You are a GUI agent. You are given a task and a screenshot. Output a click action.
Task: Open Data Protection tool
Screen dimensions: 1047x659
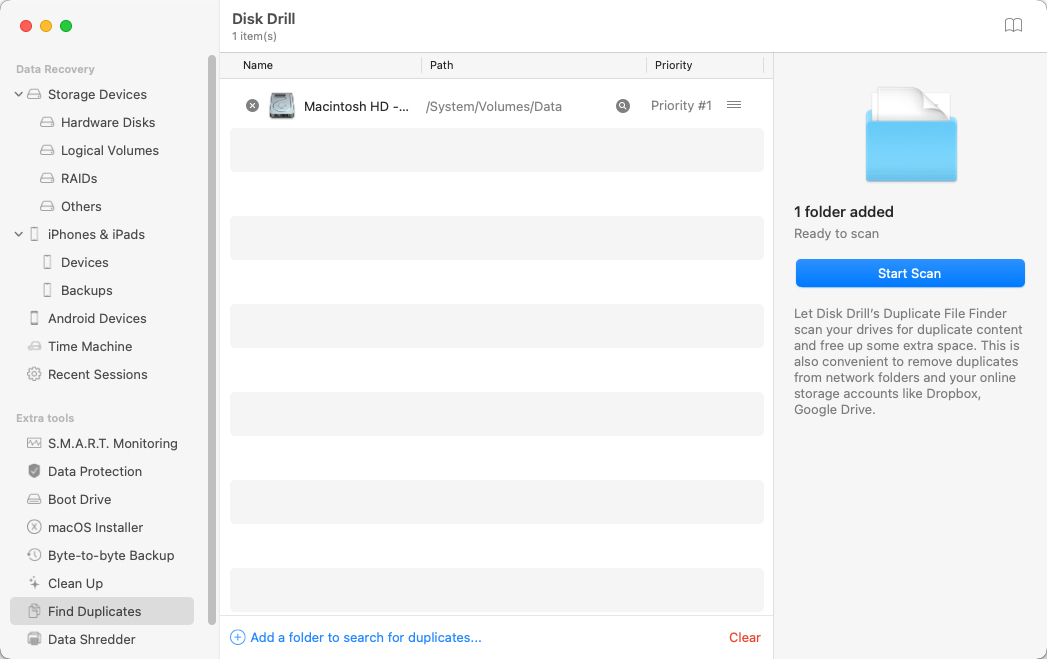tap(95, 471)
